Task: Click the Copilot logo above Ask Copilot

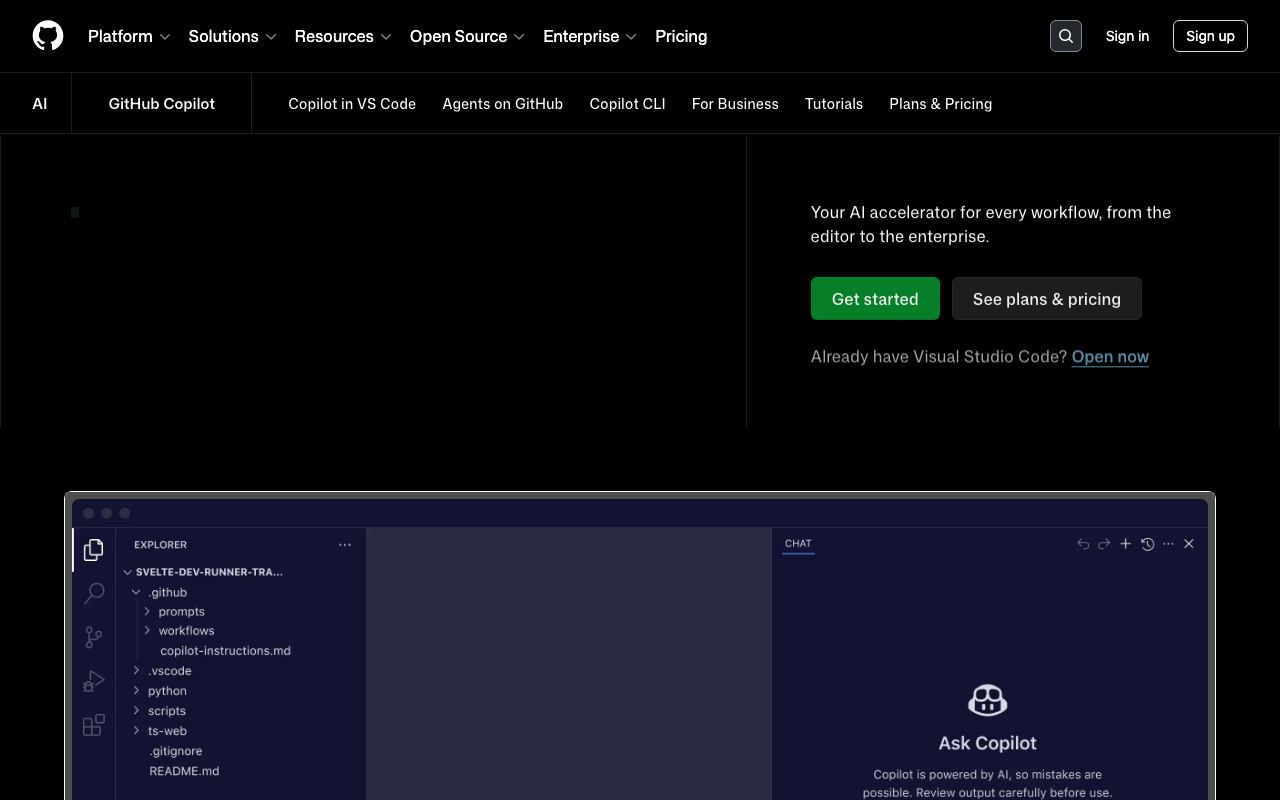Action: coord(987,700)
